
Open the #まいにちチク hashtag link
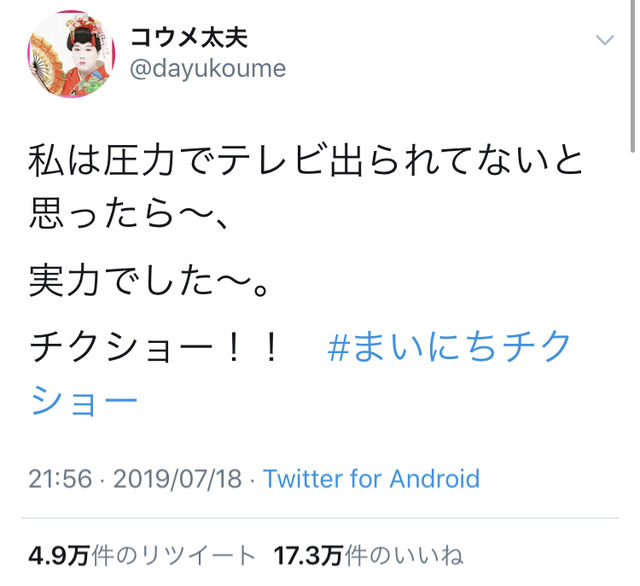click(x=449, y=347)
